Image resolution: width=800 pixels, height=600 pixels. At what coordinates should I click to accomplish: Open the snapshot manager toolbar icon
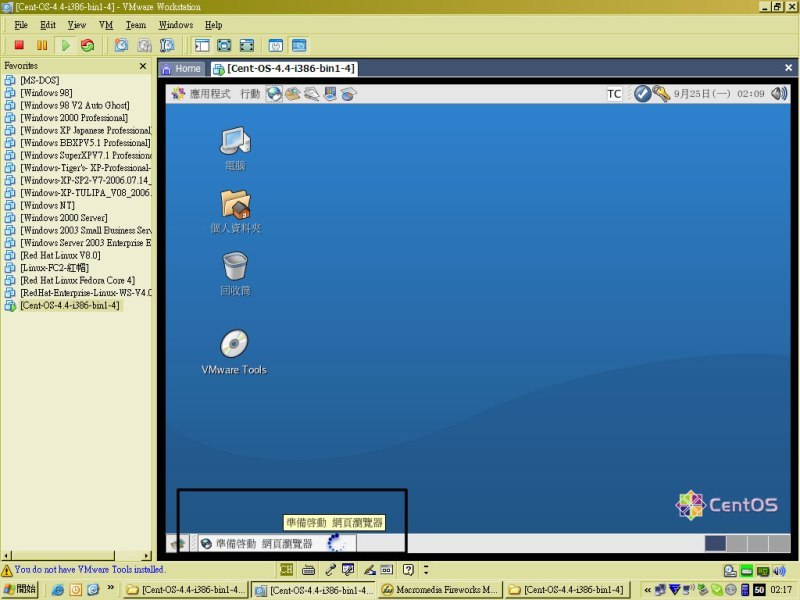coord(167,45)
